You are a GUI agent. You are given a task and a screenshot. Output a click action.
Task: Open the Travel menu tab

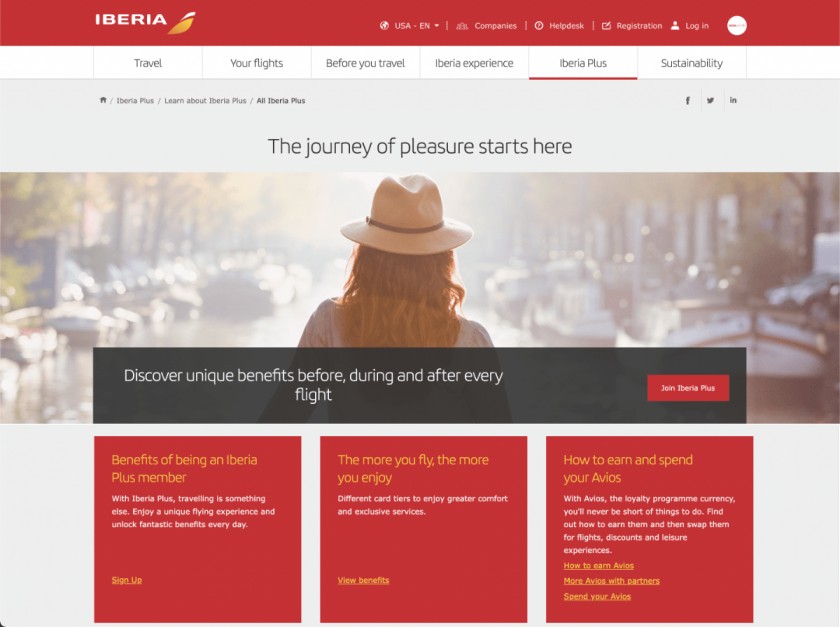coord(148,63)
